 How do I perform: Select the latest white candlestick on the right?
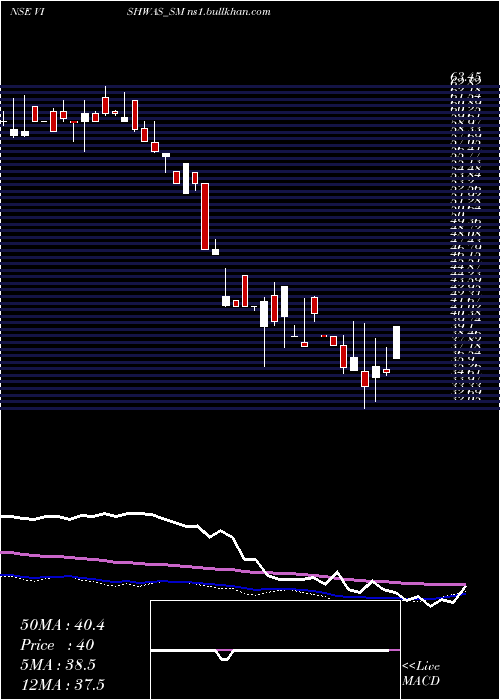click(x=396, y=342)
